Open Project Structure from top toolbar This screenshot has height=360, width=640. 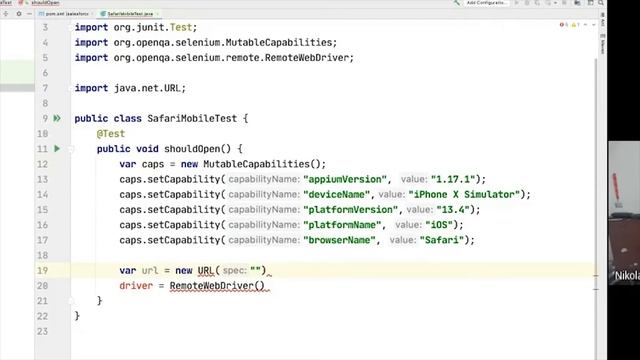point(577,2)
